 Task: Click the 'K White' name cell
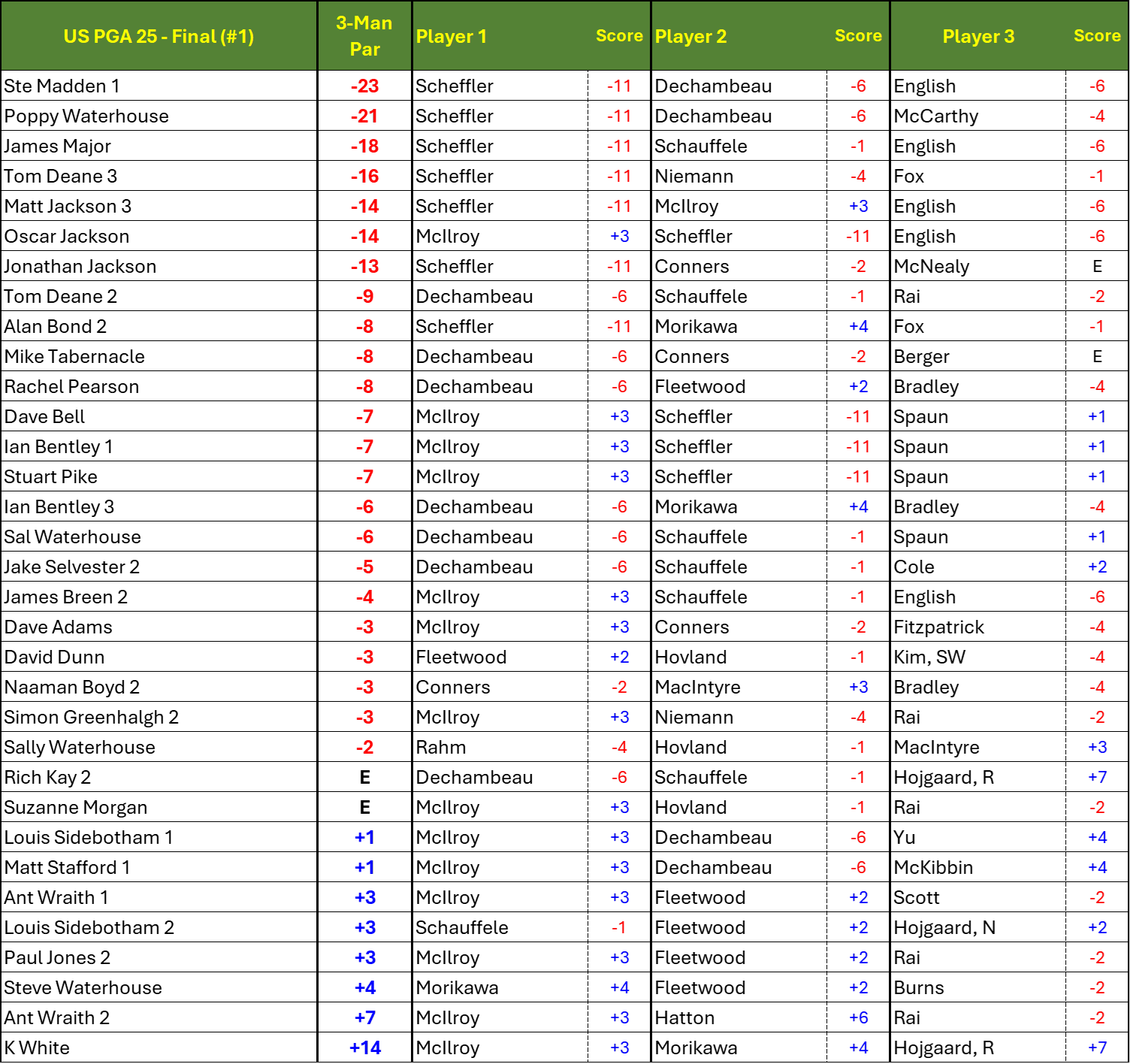159,1047
